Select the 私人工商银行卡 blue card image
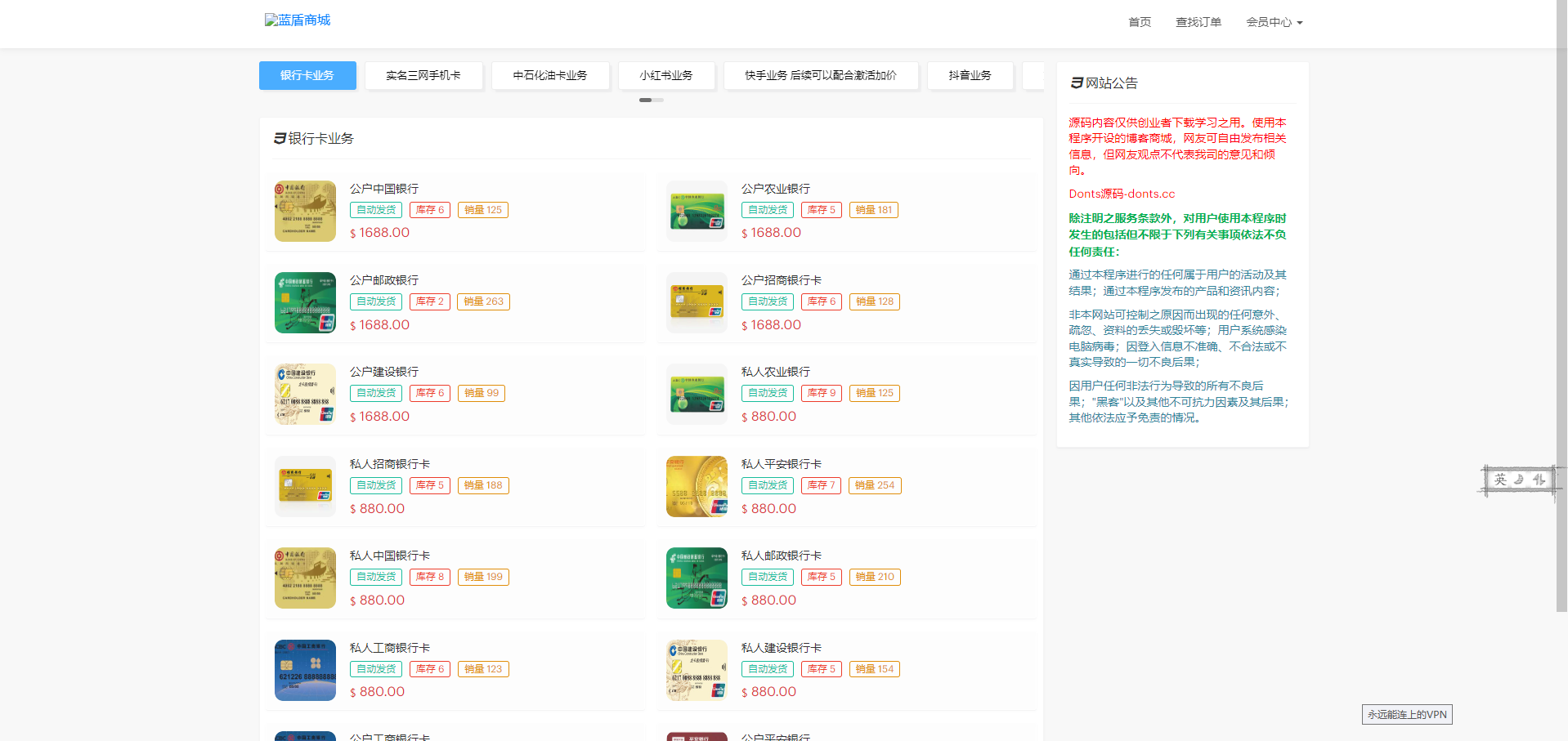Image resolution: width=1568 pixels, height=741 pixels. point(305,670)
